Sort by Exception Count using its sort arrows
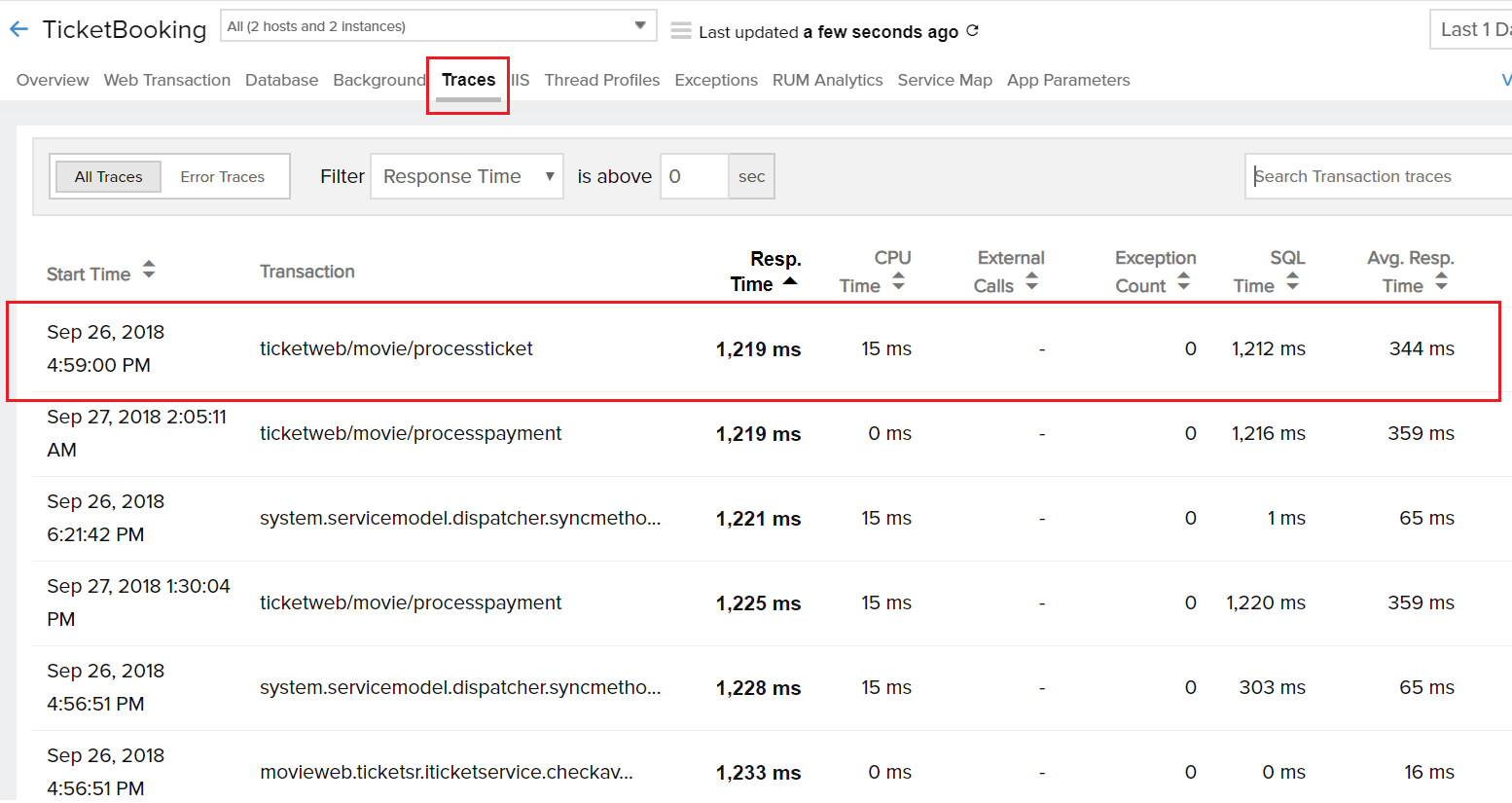Viewport: 1512px width, 803px height. 1184,281
